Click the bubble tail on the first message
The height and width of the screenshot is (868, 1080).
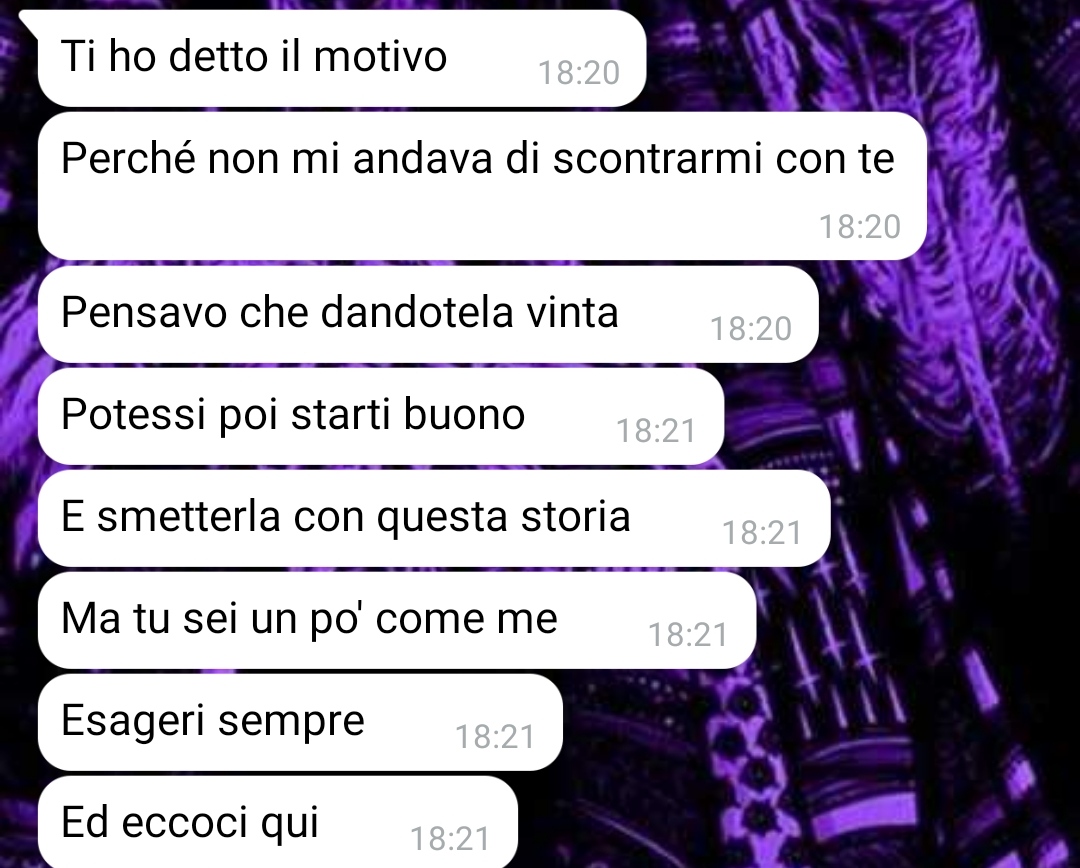[x=29, y=21]
